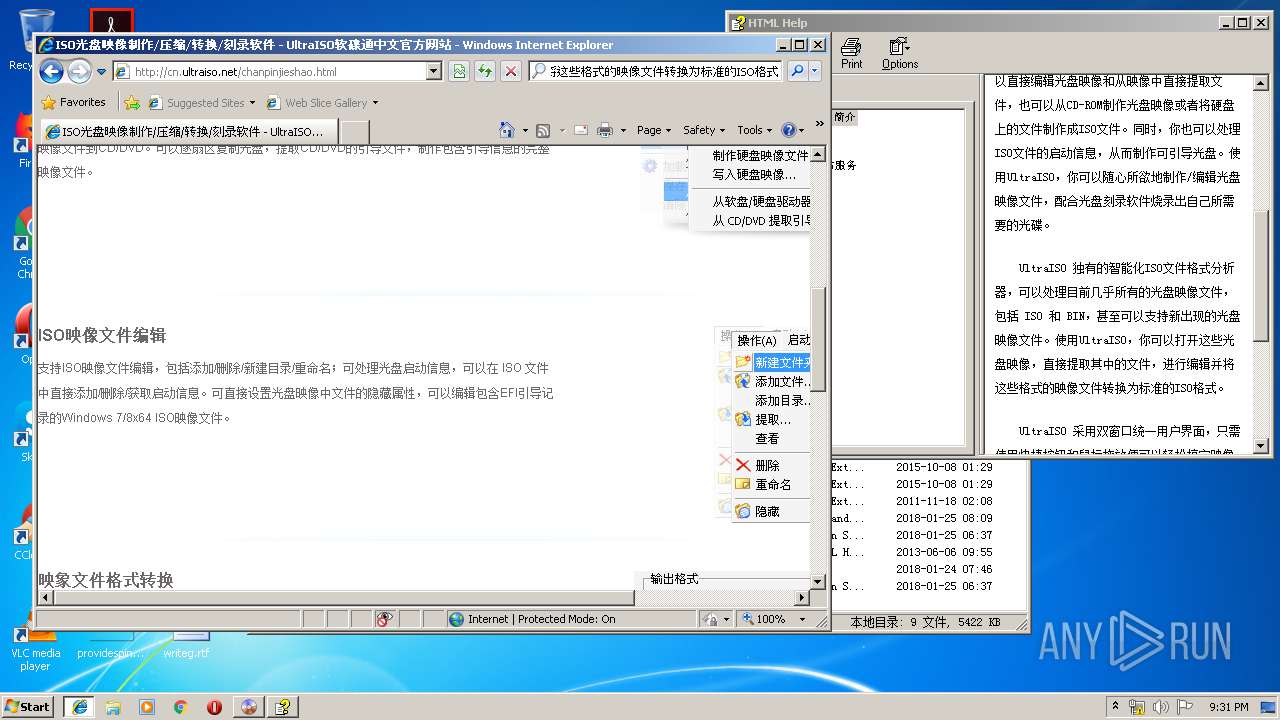This screenshot has height=720, width=1280.
Task: Open the Favorites button
Action: pos(73,102)
